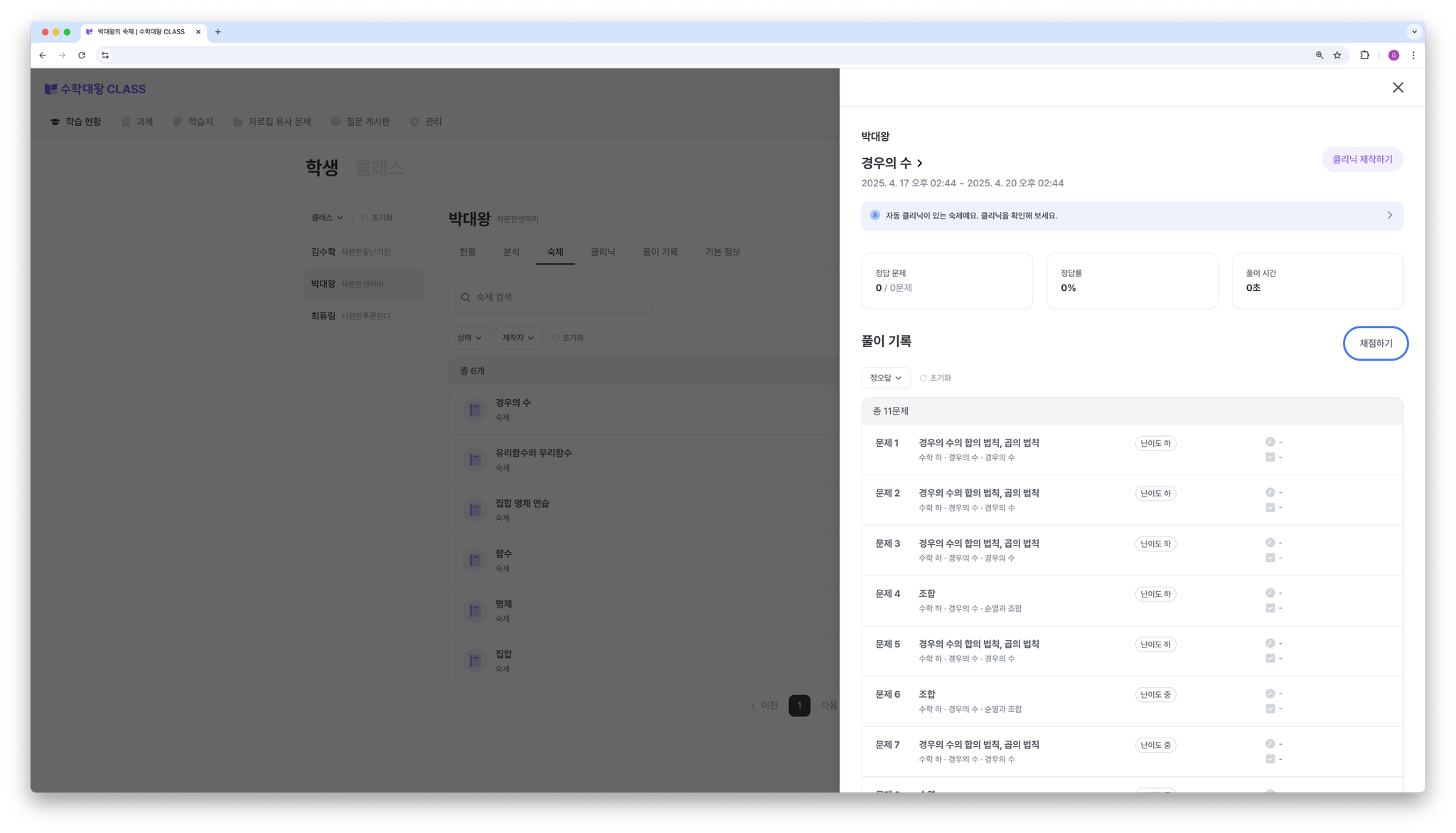
Task: Open the 관리 settings menu
Action: point(426,122)
